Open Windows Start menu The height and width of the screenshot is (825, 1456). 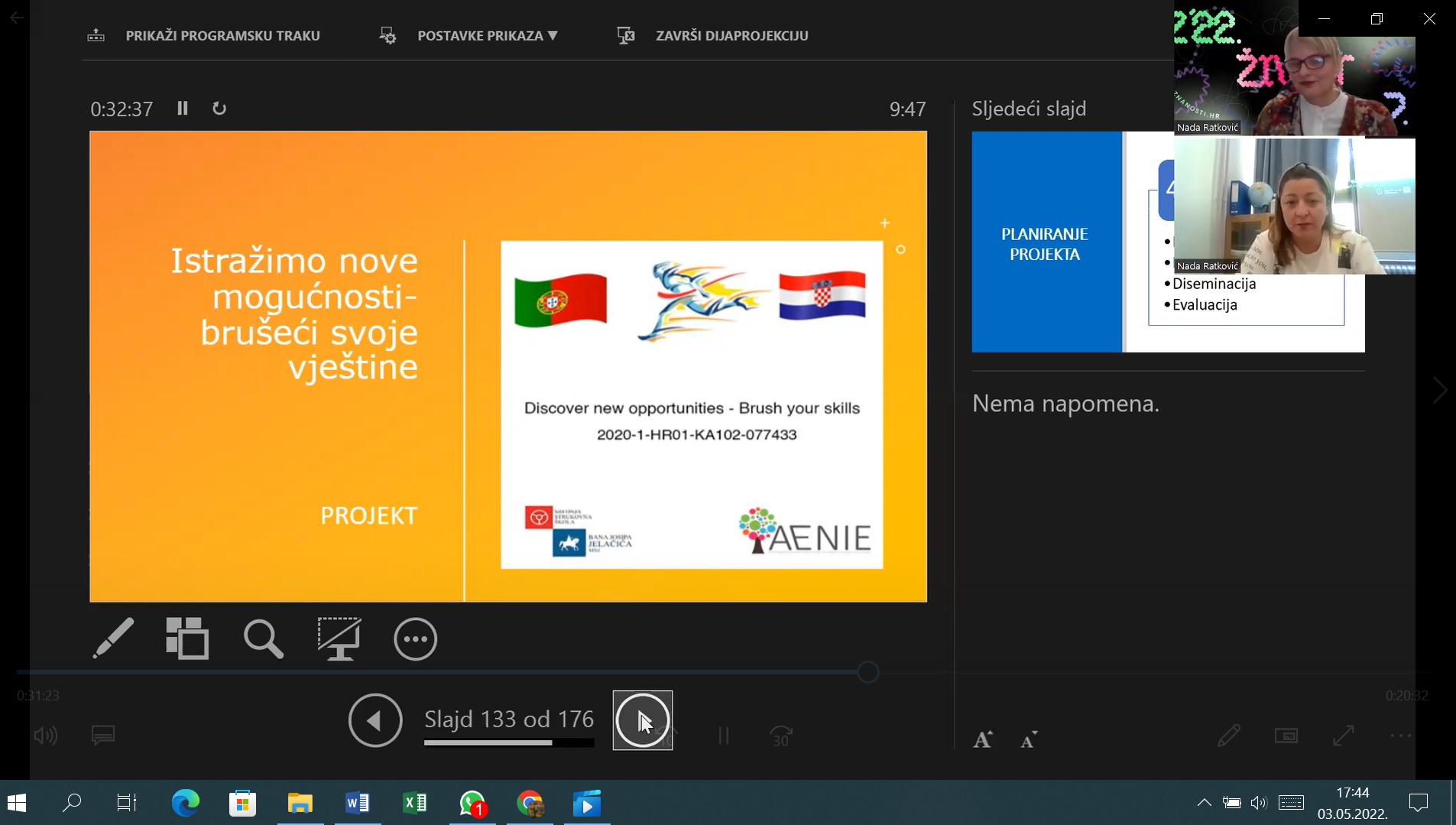(17, 803)
